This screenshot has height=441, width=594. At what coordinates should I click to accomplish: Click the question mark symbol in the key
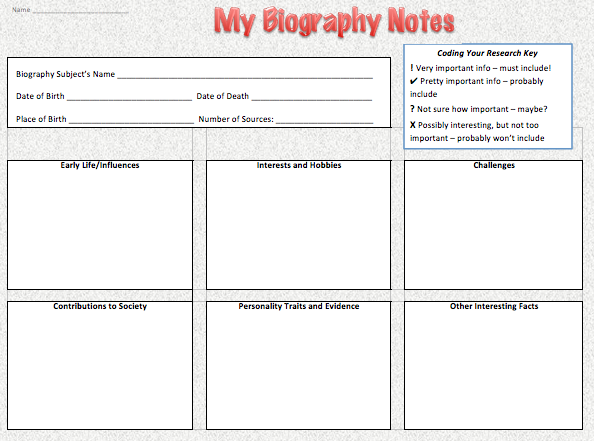pyautogui.click(x=412, y=109)
